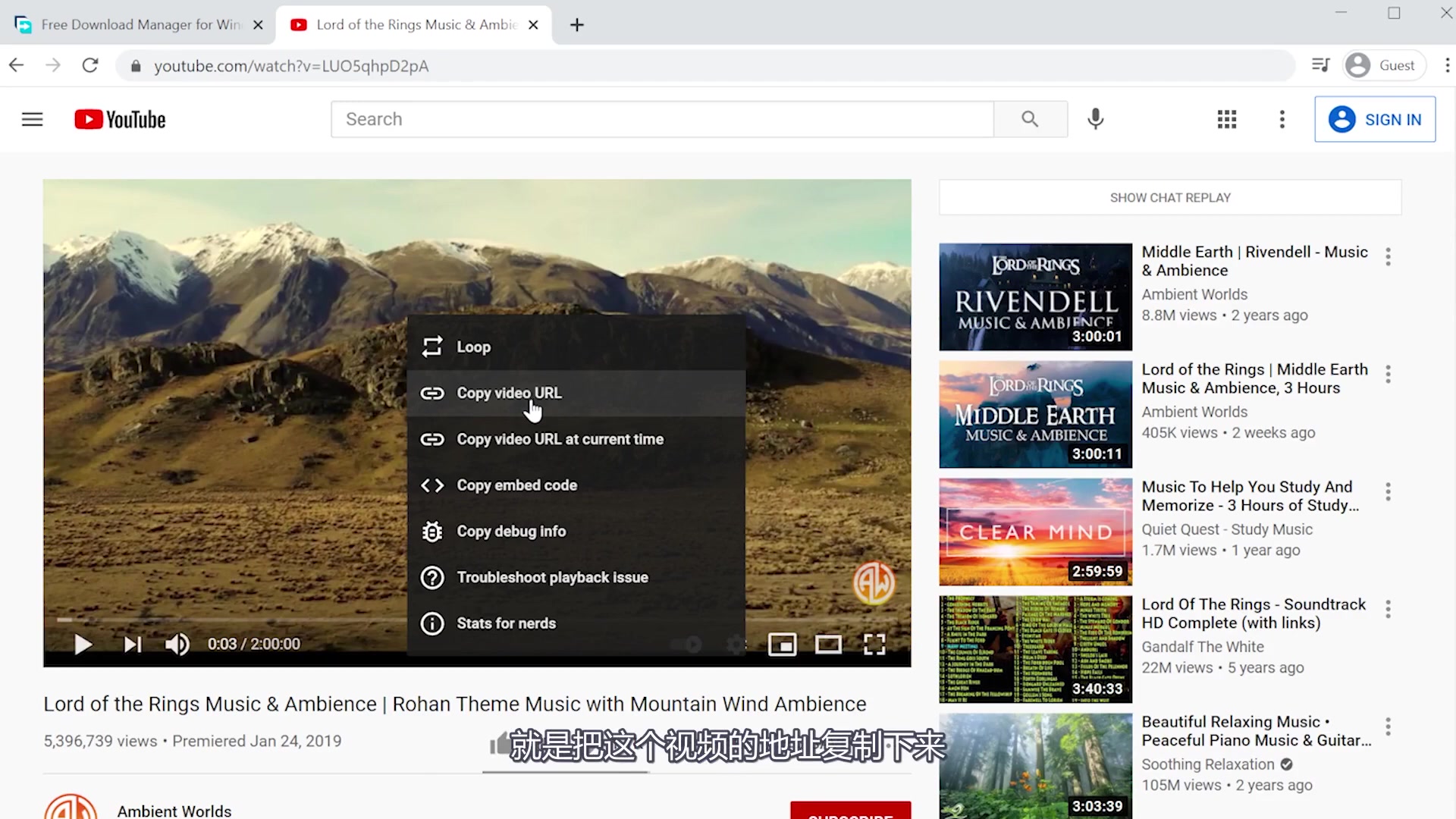Viewport: 1456px width, 819px height.
Task: Close the Lord of the Rings tab
Action: pyautogui.click(x=533, y=24)
